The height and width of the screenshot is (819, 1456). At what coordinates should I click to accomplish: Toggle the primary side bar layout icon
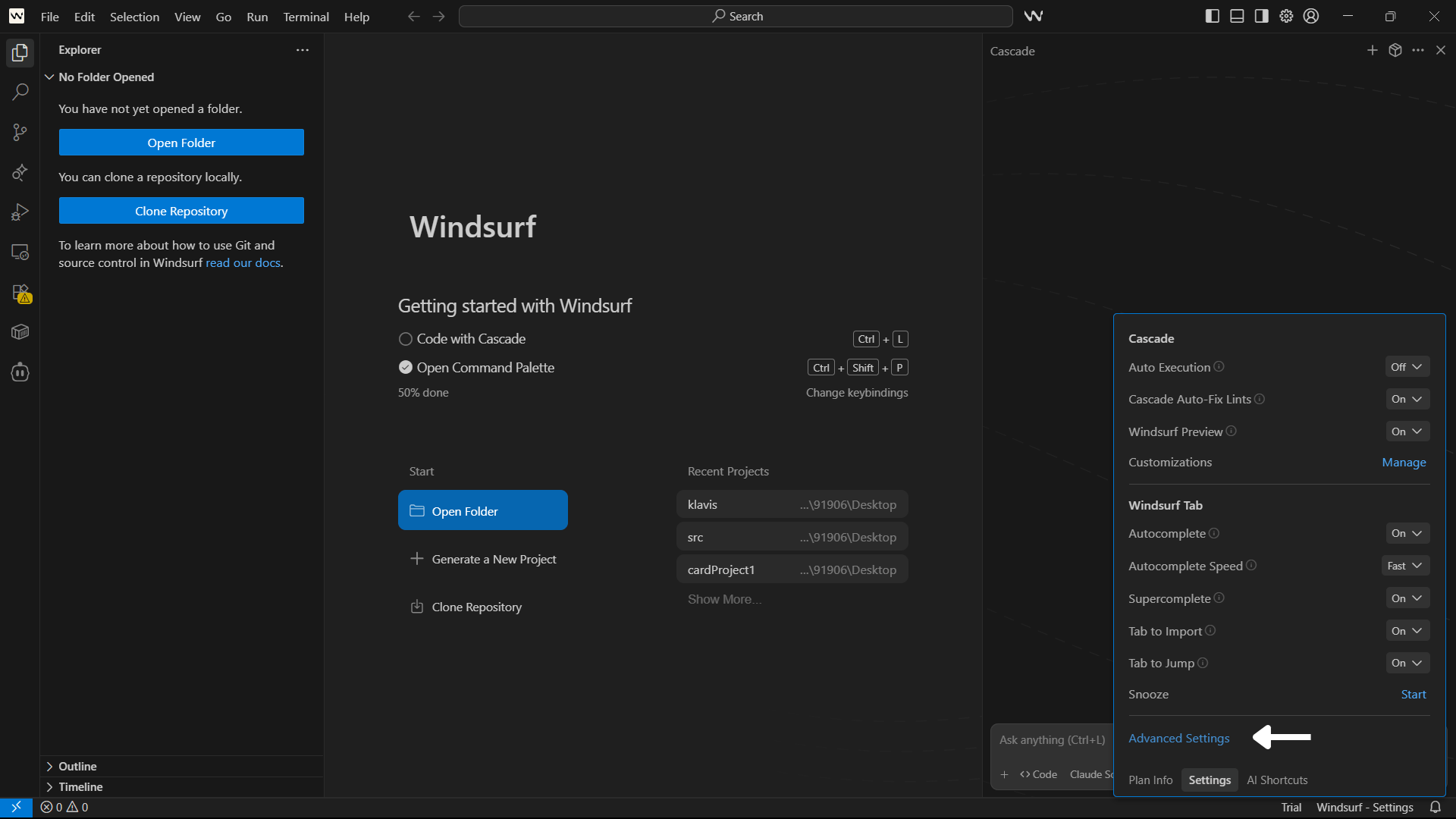tap(1213, 16)
